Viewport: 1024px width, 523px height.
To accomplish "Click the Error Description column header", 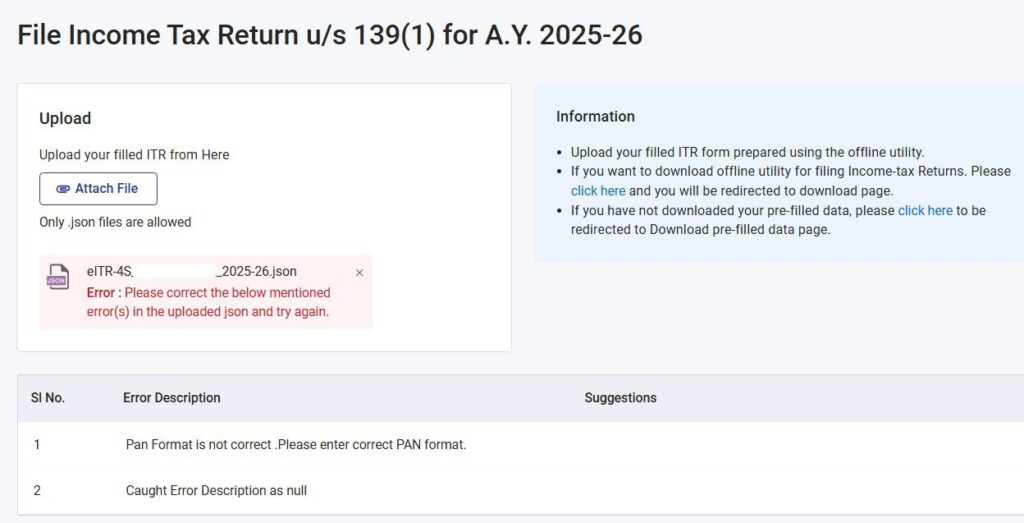I will click(x=172, y=398).
